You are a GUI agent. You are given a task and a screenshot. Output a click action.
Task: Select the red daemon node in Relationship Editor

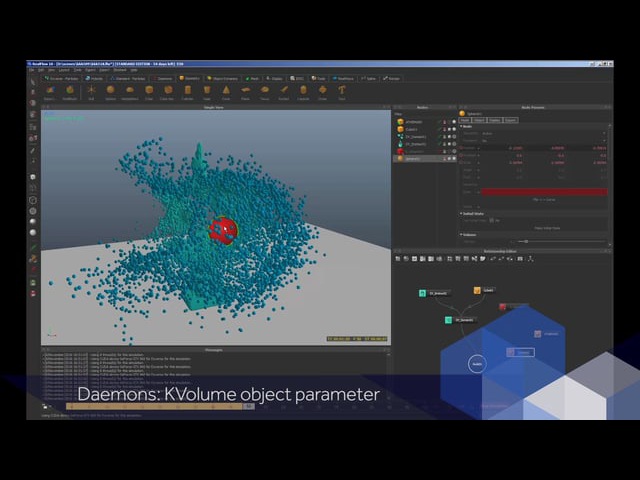(x=513, y=306)
